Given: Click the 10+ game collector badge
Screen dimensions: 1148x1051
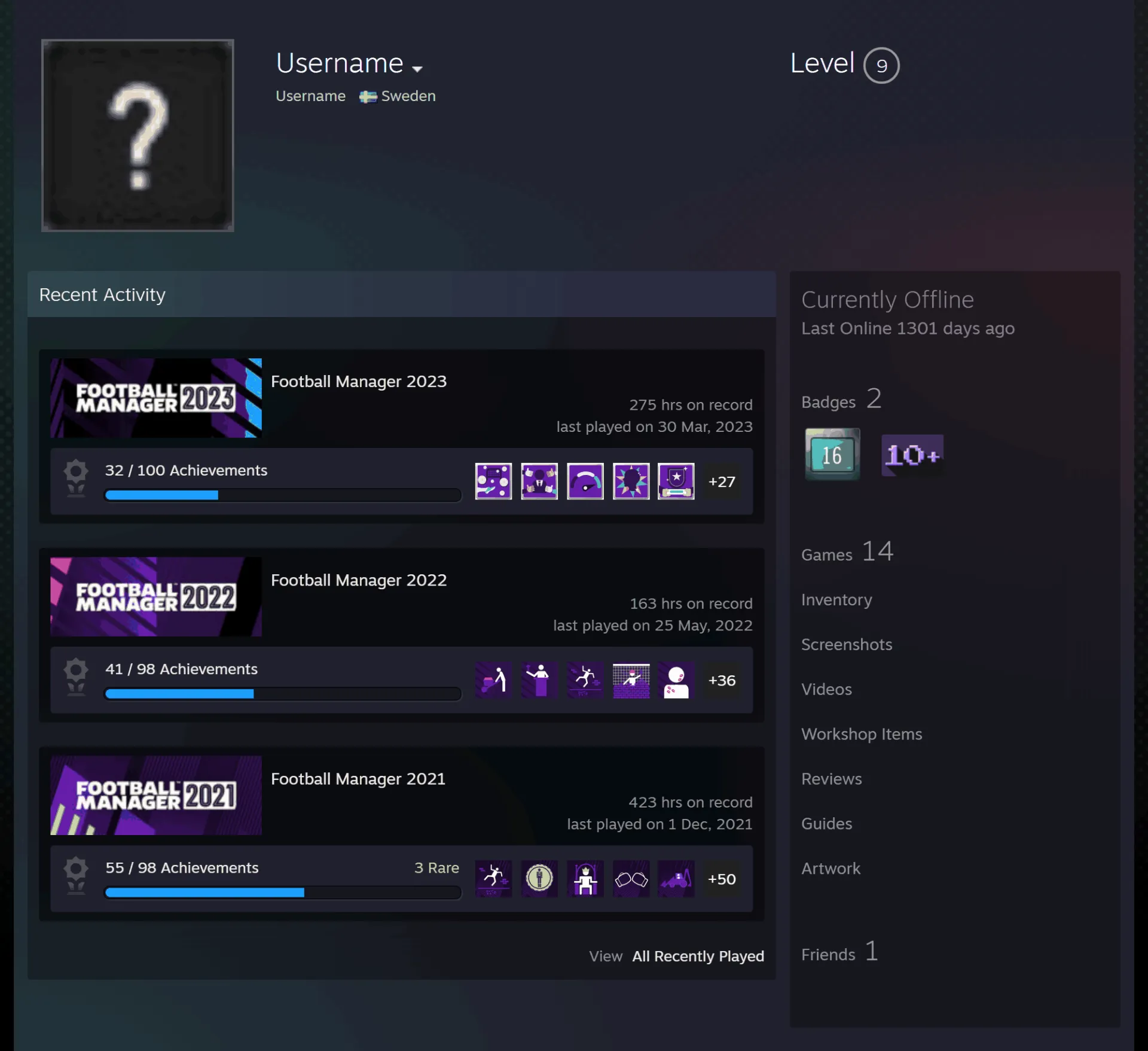Looking at the screenshot, I should pyautogui.click(x=912, y=455).
